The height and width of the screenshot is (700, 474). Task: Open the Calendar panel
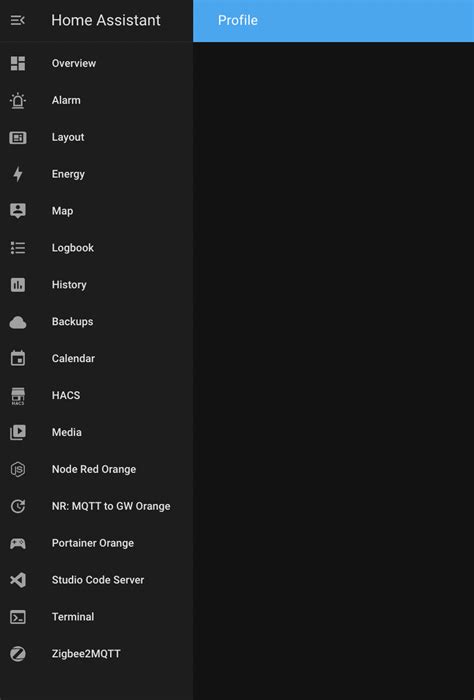(x=96, y=358)
